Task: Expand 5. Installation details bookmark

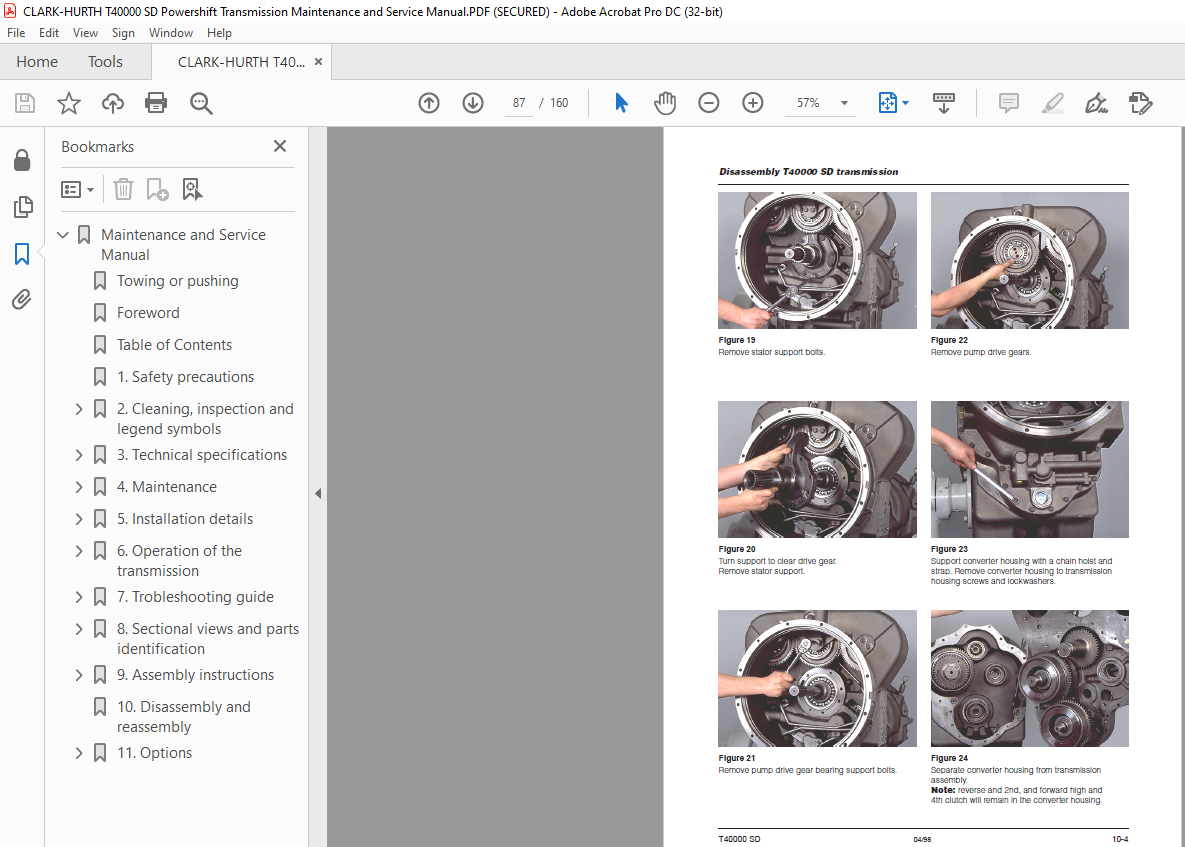Action: tap(79, 519)
